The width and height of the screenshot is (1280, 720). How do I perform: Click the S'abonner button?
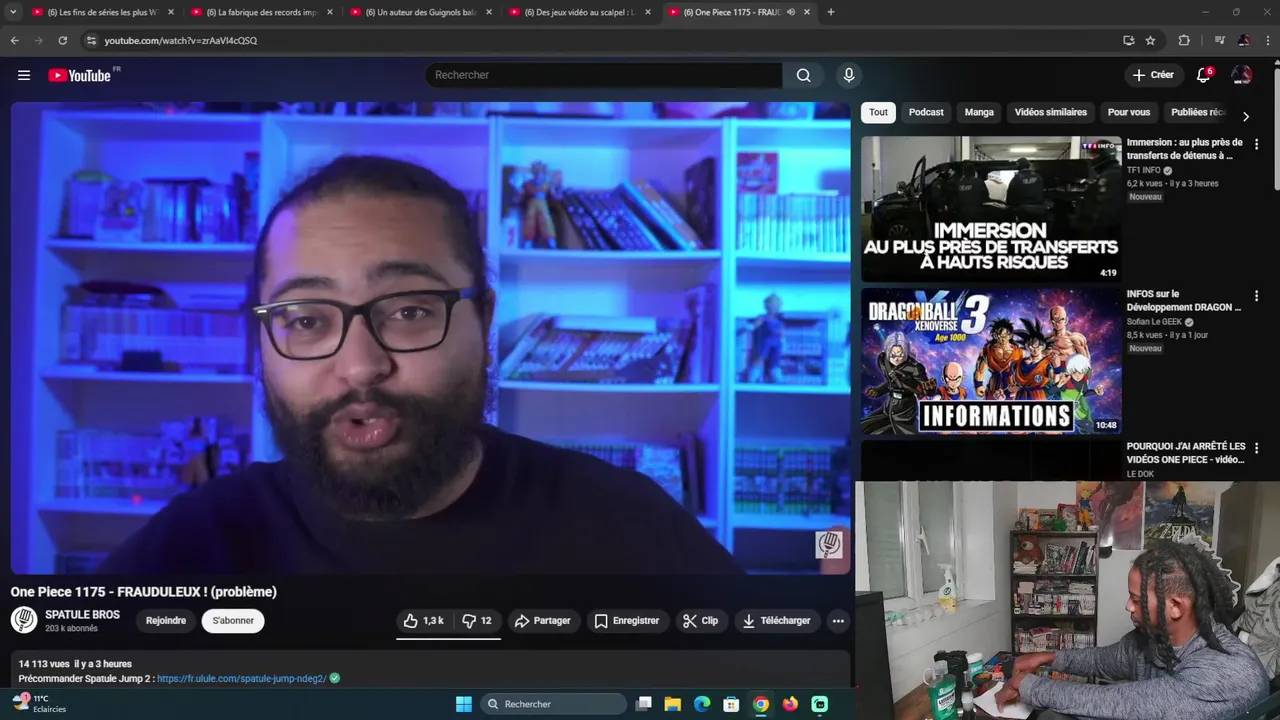click(x=233, y=621)
